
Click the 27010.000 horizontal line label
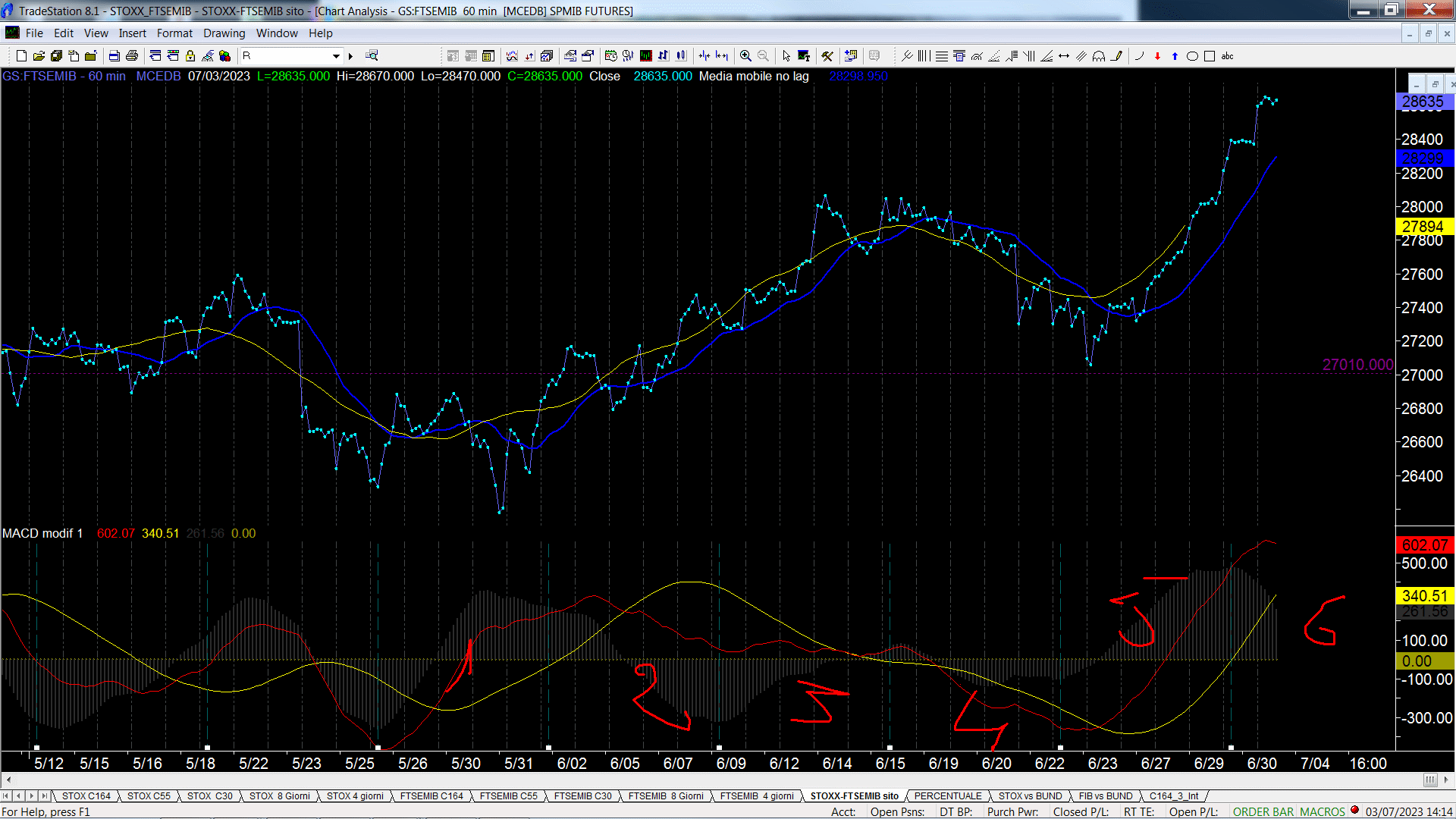(x=1357, y=365)
